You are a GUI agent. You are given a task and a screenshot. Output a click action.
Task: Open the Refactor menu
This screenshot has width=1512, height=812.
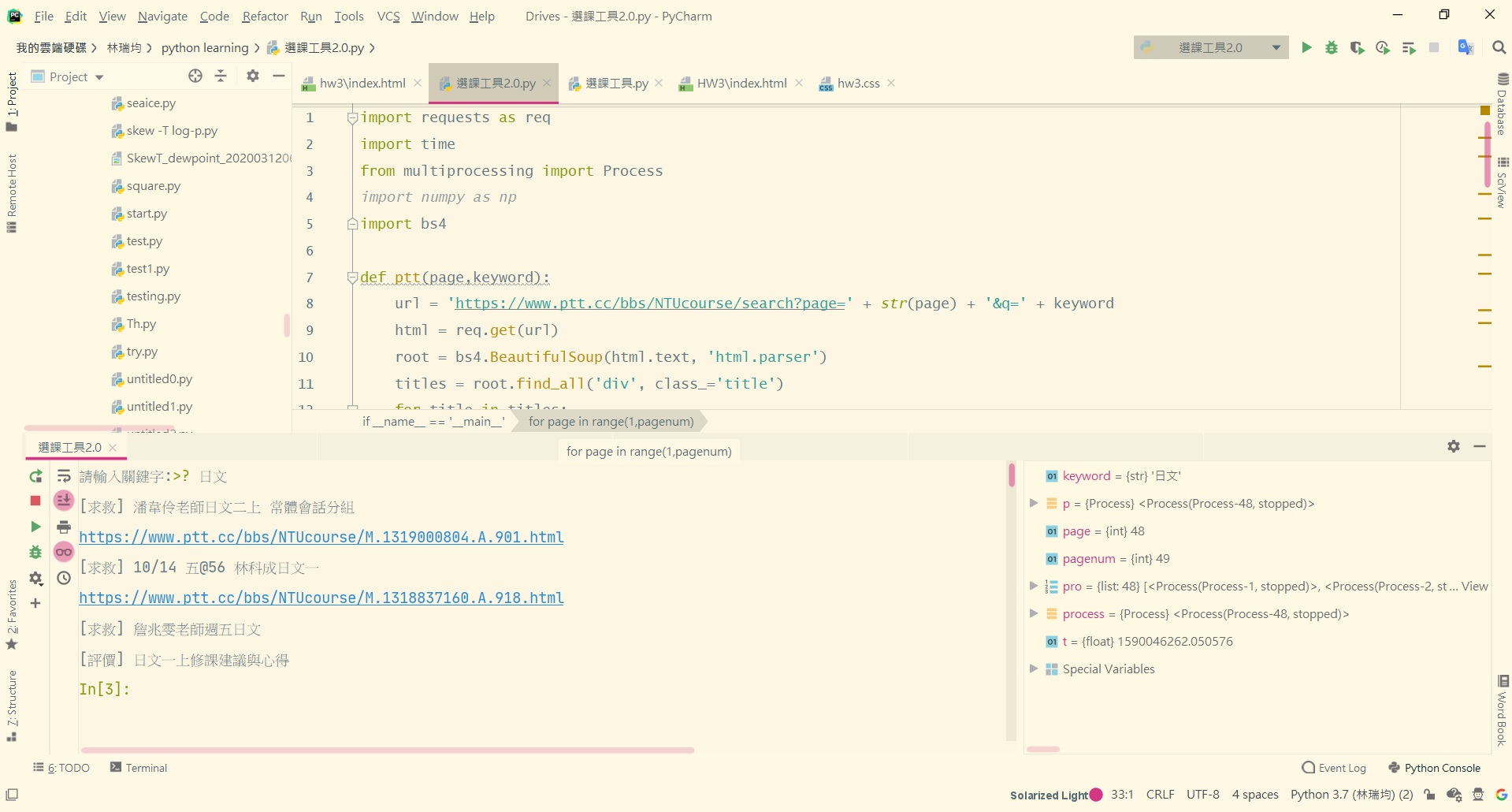click(265, 16)
